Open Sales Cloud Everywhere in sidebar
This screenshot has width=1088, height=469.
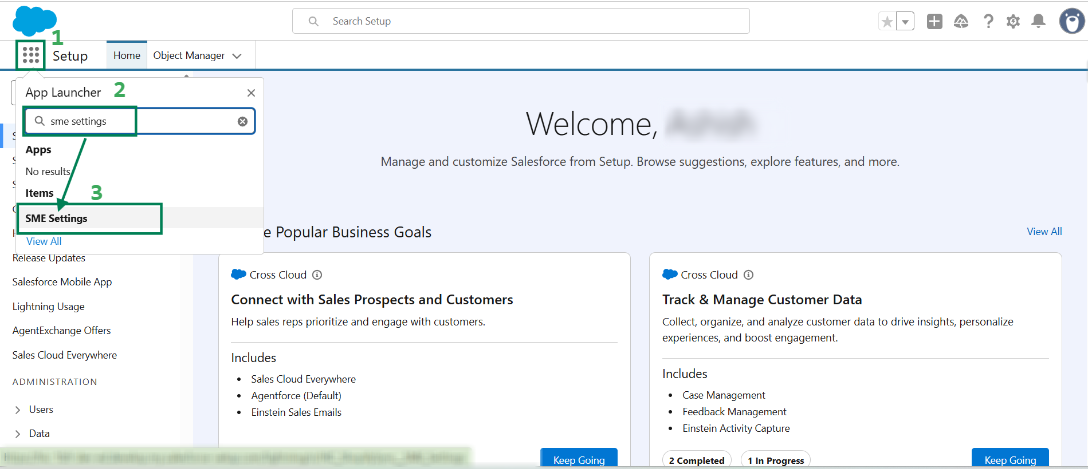click(65, 355)
